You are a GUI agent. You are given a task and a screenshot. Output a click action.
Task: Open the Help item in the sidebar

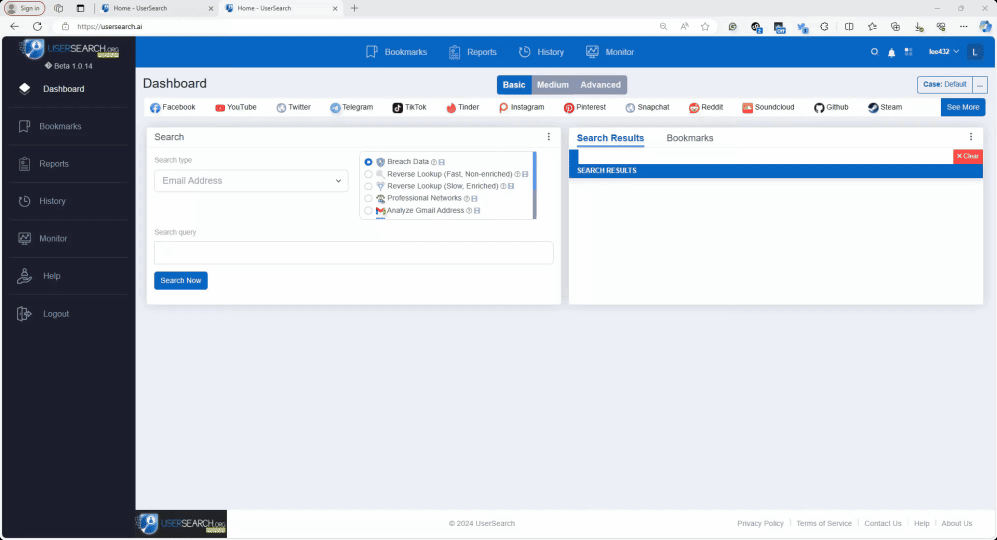(x=51, y=276)
